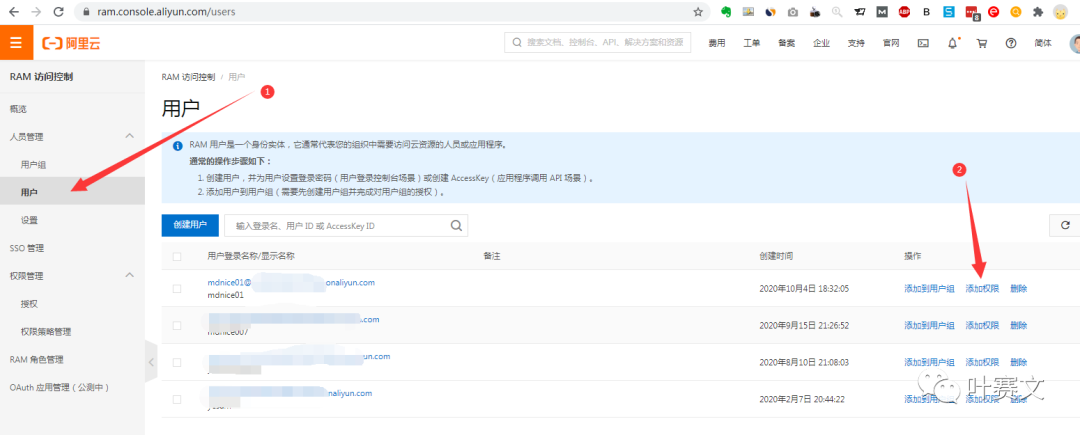Select 用户 in the sidebar
This screenshot has width=1080, height=435.
pos(72,192)
